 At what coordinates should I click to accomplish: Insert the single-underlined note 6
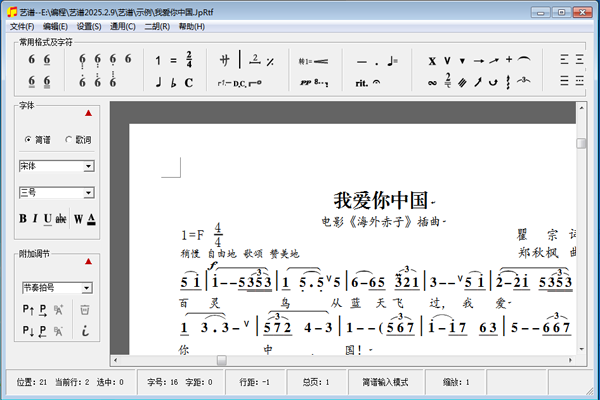click(47, 59)
